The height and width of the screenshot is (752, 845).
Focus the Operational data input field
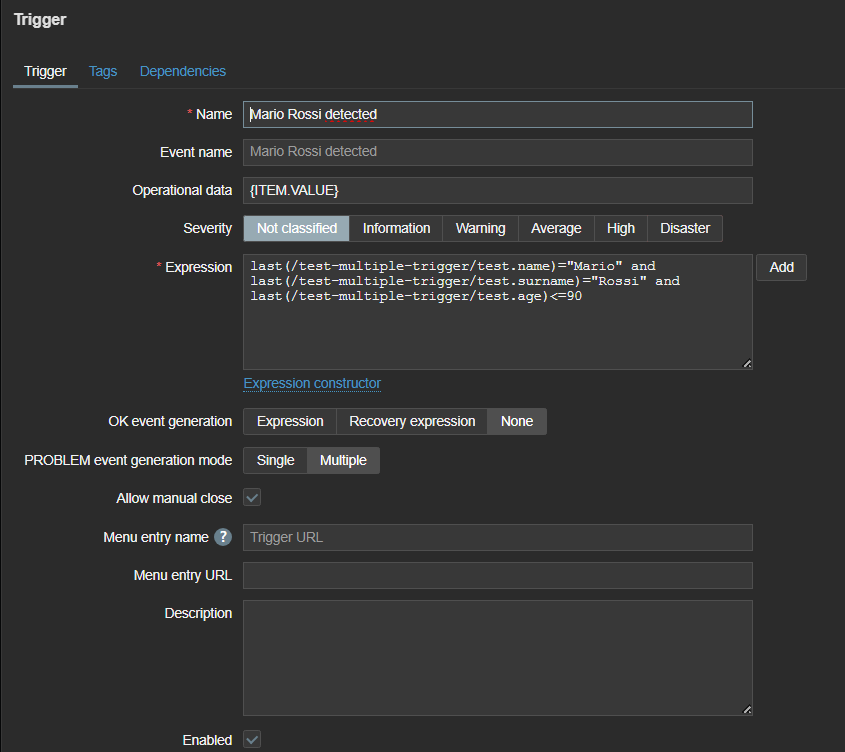[x=497, y=190]
